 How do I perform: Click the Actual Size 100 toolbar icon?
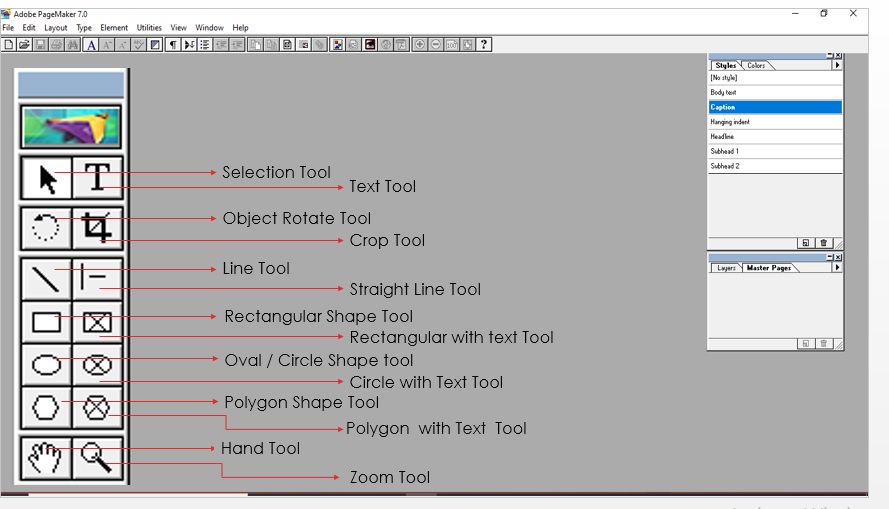[452, 45]
